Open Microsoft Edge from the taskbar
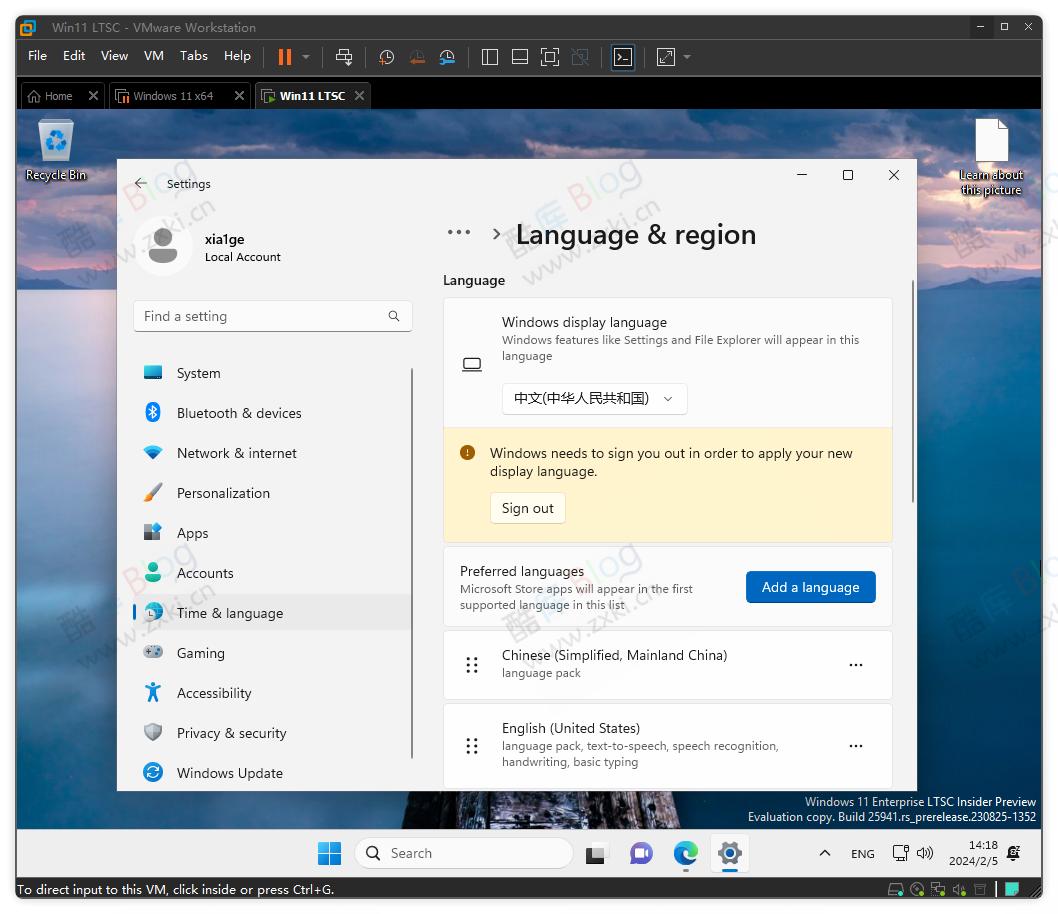Viewport: 1058px width, 914px height. click(685, 854)
